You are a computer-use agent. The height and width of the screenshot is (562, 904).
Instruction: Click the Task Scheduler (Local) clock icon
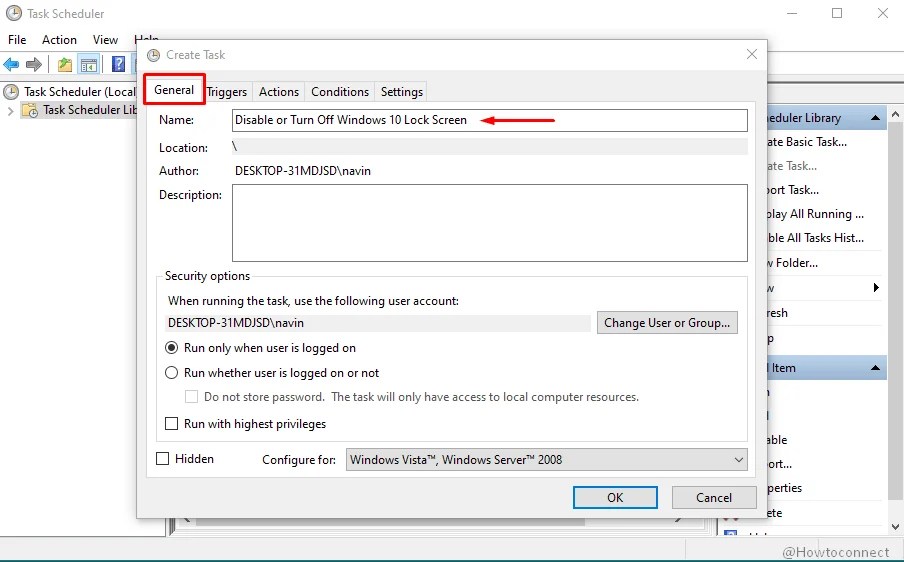(x=11, y=92)
